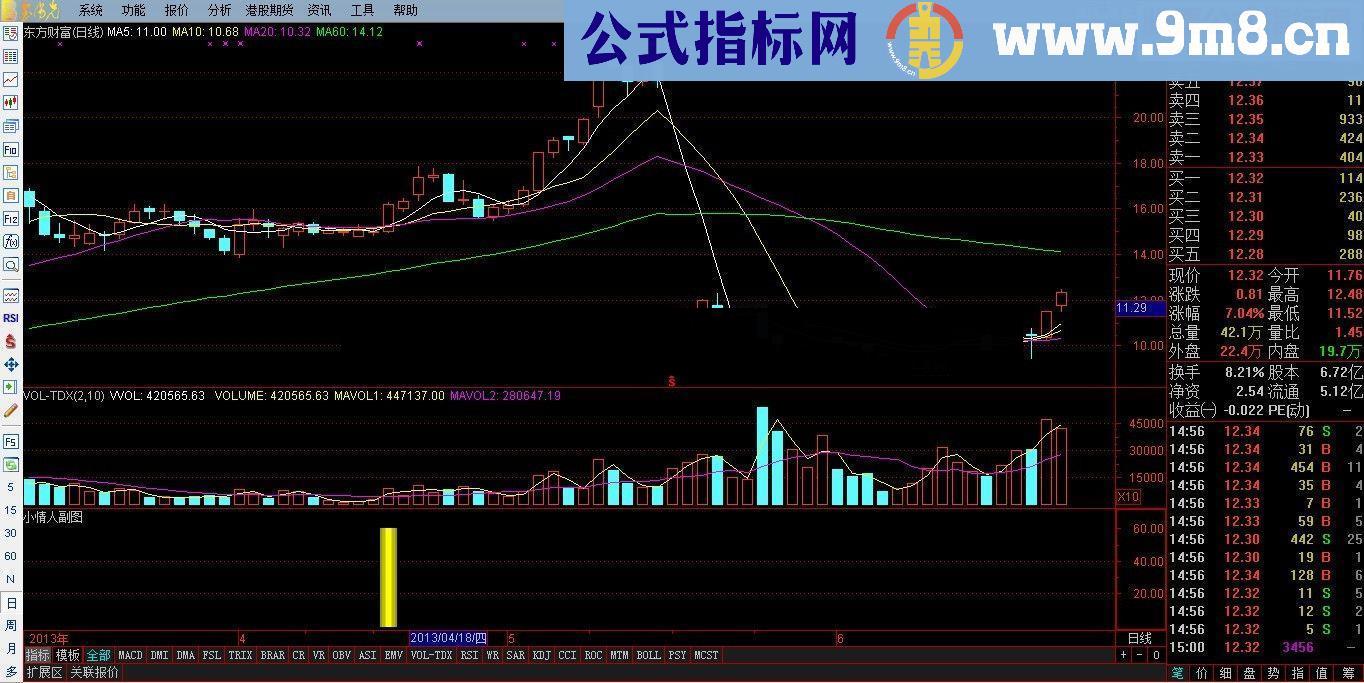This screenshot has width=1364, height=683.
Task: Open the 关联报价 panel
Action: [93, 672]
